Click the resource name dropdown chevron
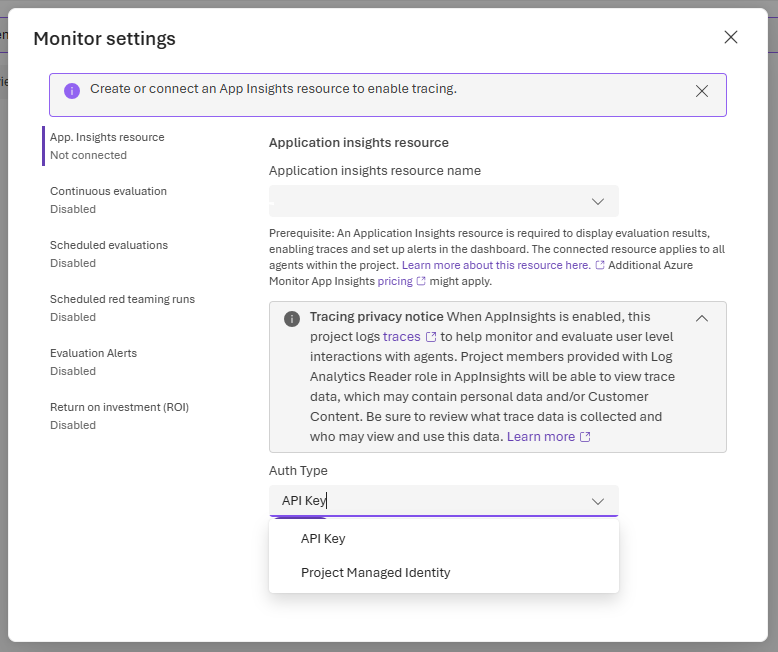This screenshot has height=652, width=778. 598,201
